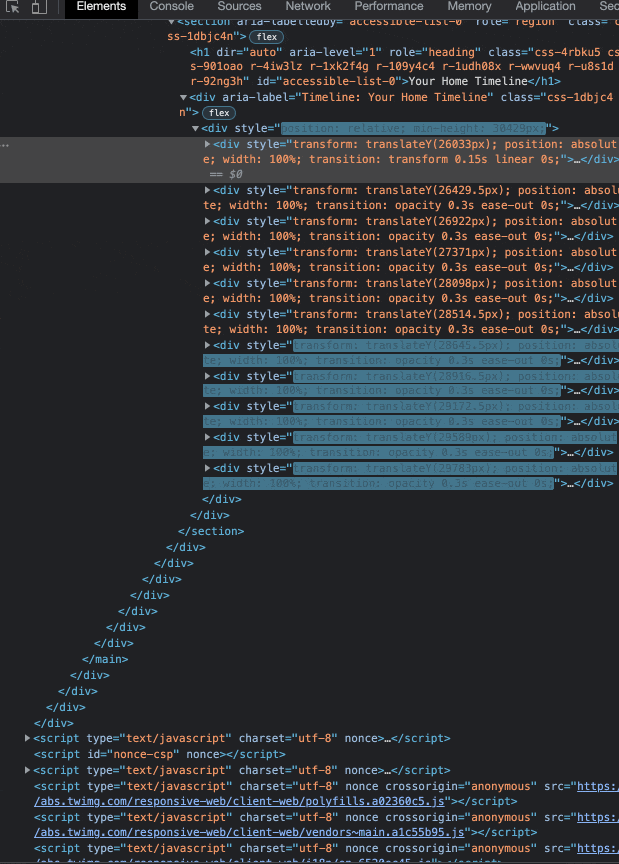Collapse the Timeline: Your Home Timeline div
This screenshot has height=864, width=619.
point(183,98)
